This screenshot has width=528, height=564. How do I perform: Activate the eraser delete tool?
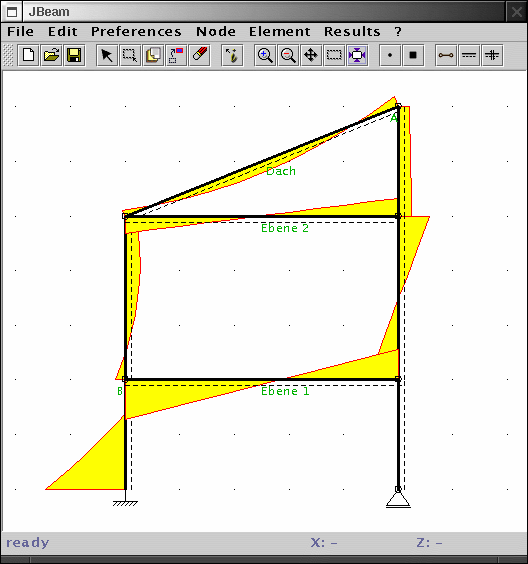coord(200,55)
